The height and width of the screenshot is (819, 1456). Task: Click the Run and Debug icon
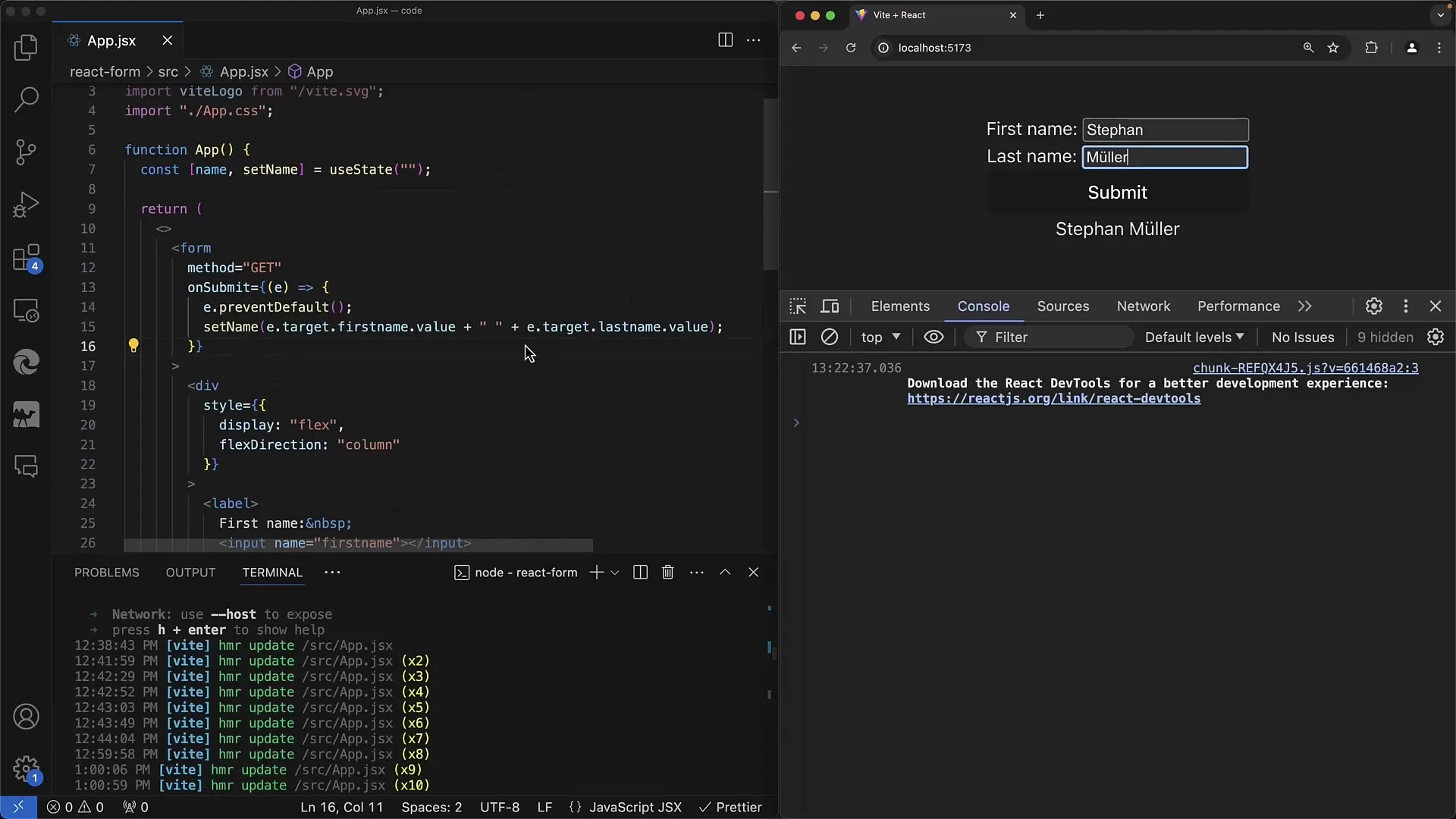(x=26, y=204)
